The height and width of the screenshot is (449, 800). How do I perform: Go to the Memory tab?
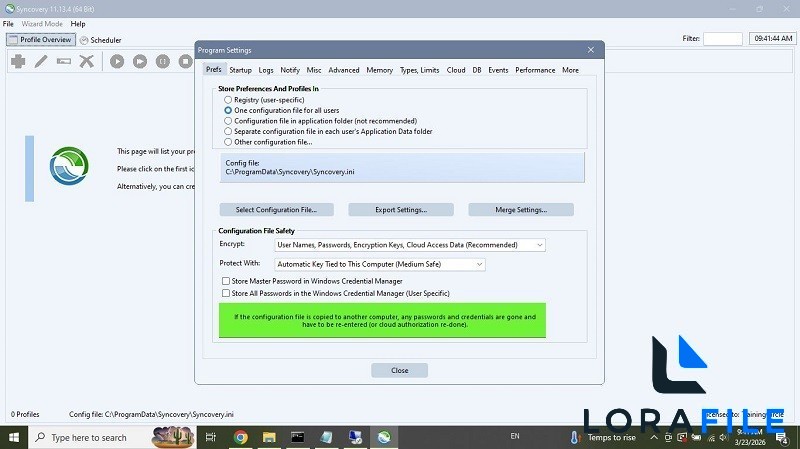[x=380, y=70]
